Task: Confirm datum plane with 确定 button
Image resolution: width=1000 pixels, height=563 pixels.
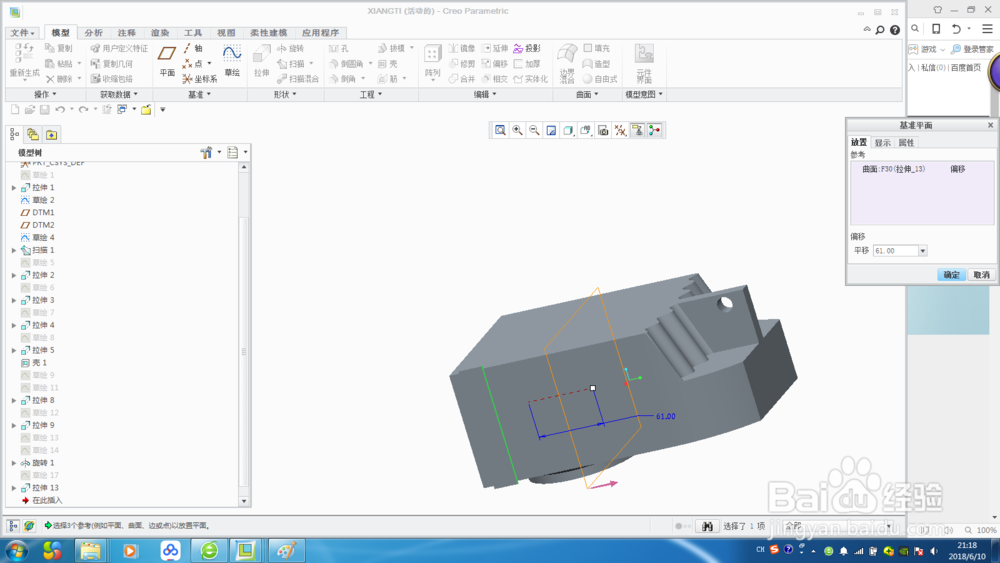Action: [951, 275]
